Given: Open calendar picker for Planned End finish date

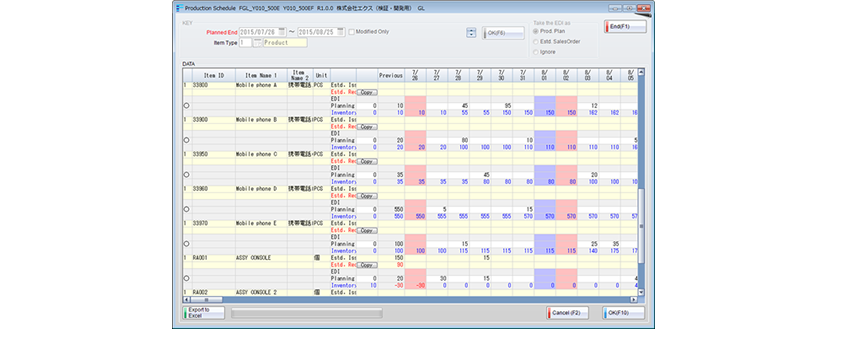Looking at the screenshot, I should tap(341, 32).
